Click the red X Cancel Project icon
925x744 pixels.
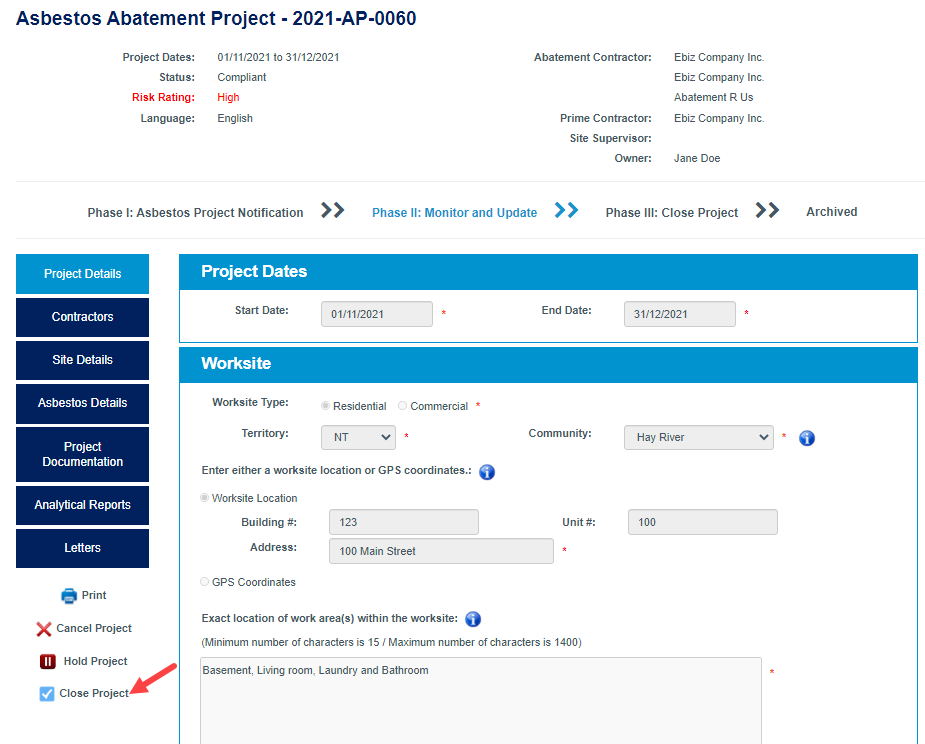44,629
